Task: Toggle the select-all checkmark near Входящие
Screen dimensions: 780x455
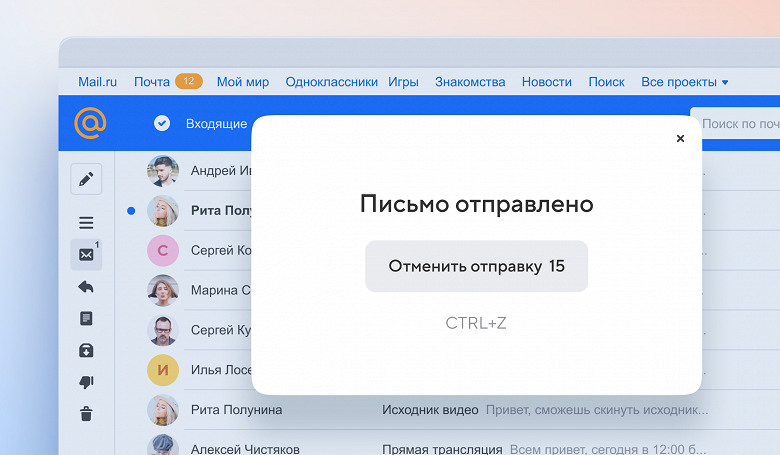Action: click(162, 123)
